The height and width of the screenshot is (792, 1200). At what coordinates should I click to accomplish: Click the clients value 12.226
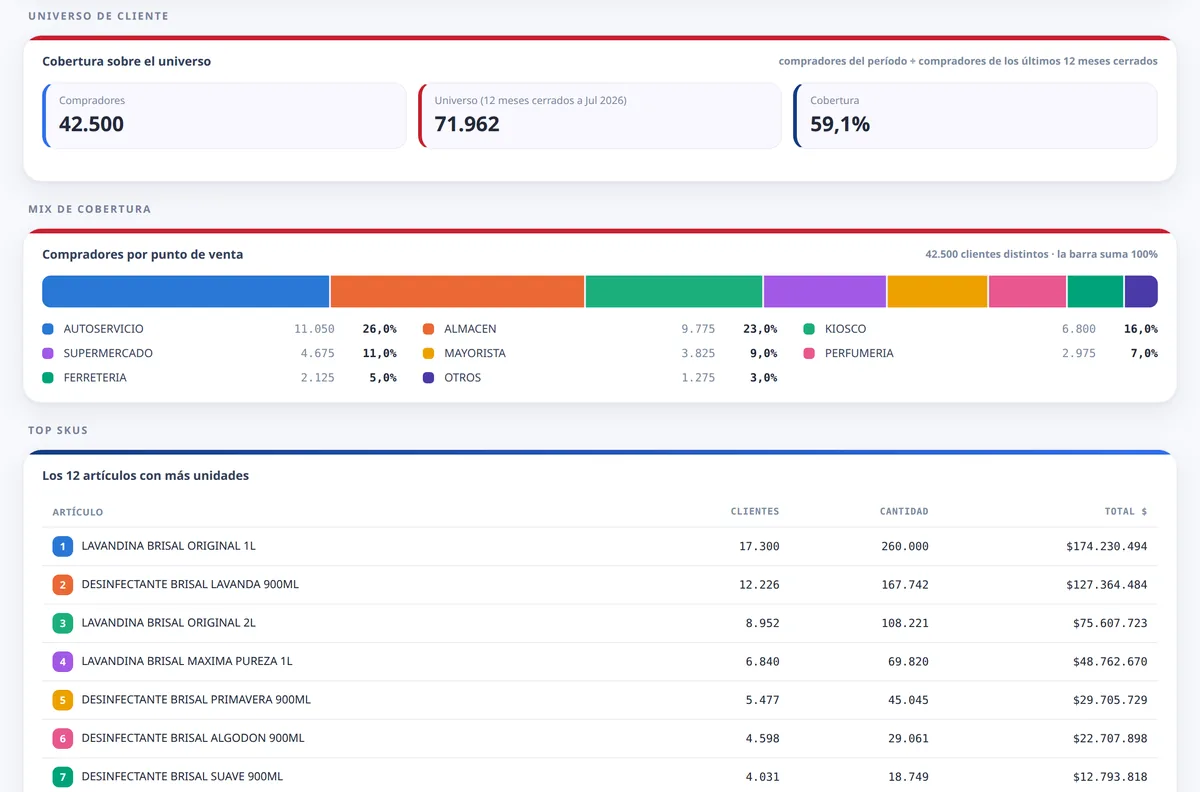coord(759,584)
